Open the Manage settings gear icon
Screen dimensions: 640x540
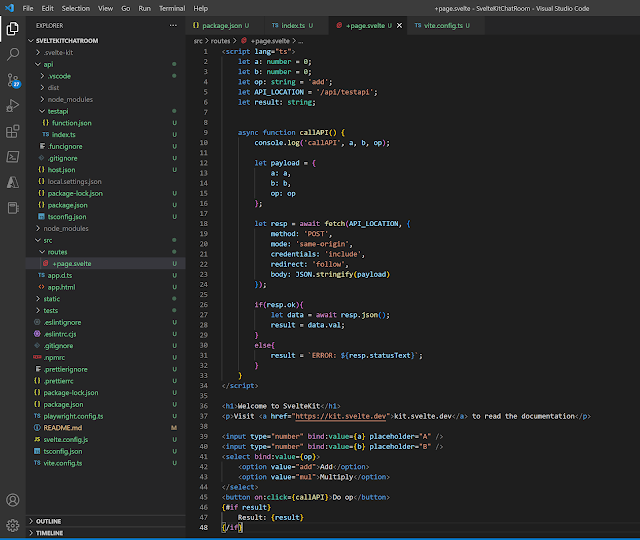(x=13, y=525)
